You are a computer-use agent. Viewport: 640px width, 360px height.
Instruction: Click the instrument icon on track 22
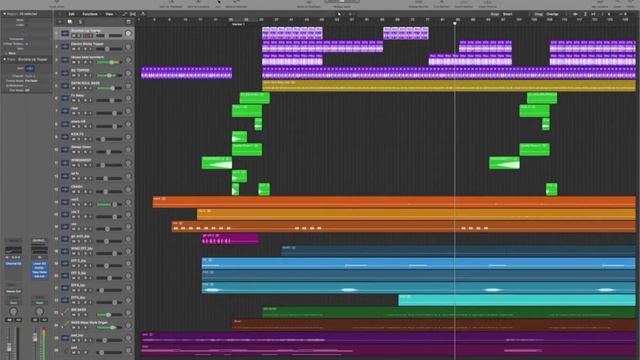coord(65,300)
